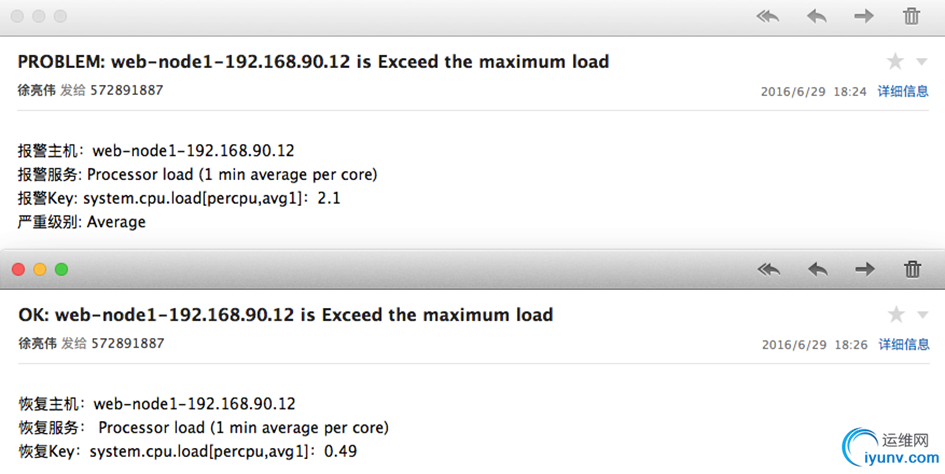Click the OK email subject line
The width and height of the screenshot is (945, 474).
(x=285, y=315)
